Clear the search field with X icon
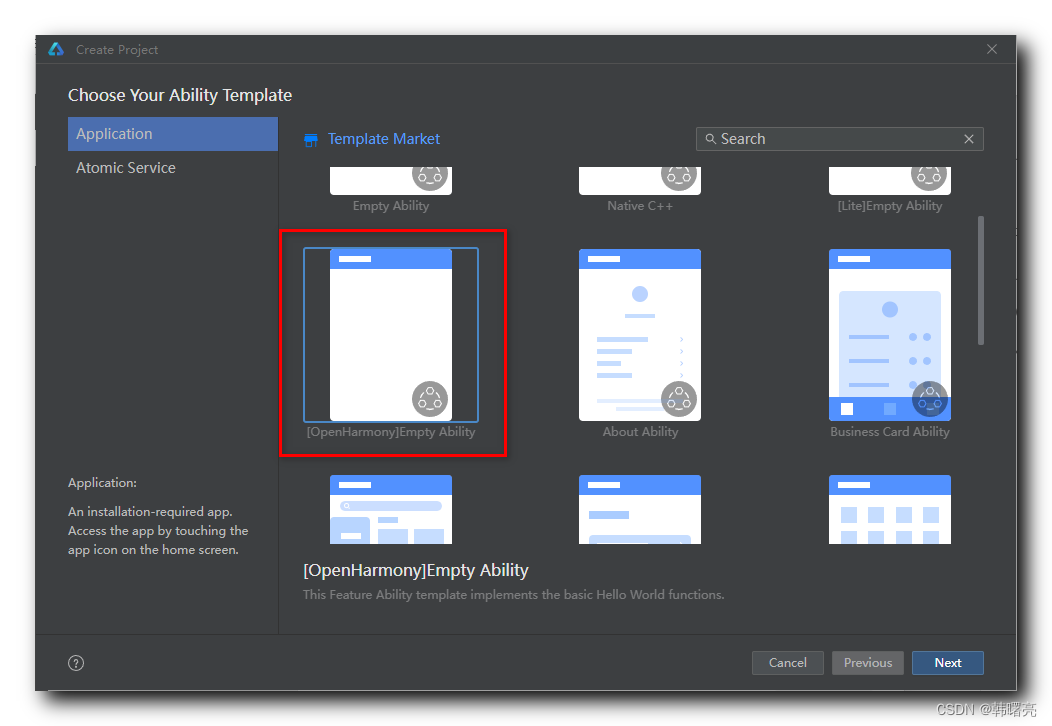The width and height of the screenshot is (1052, 726). 968,139
